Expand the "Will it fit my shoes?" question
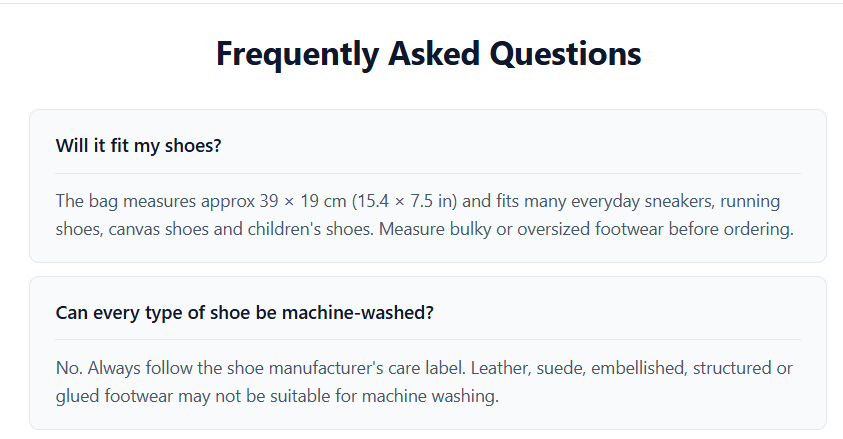This screenshot has width=843, height=439. point(138,146)
